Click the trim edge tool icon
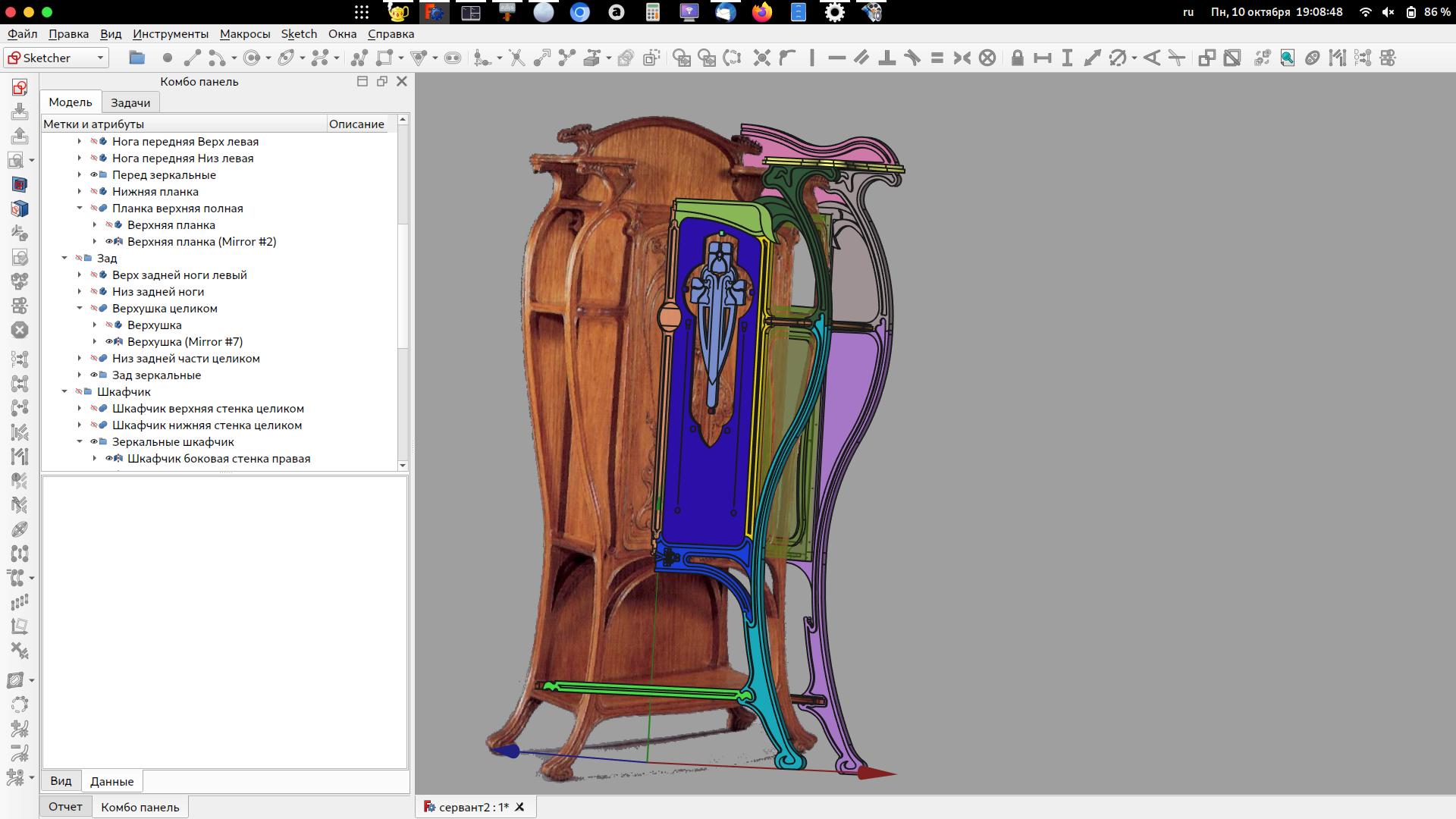This screenshot has width=1456, height=819. coord(516,58)
